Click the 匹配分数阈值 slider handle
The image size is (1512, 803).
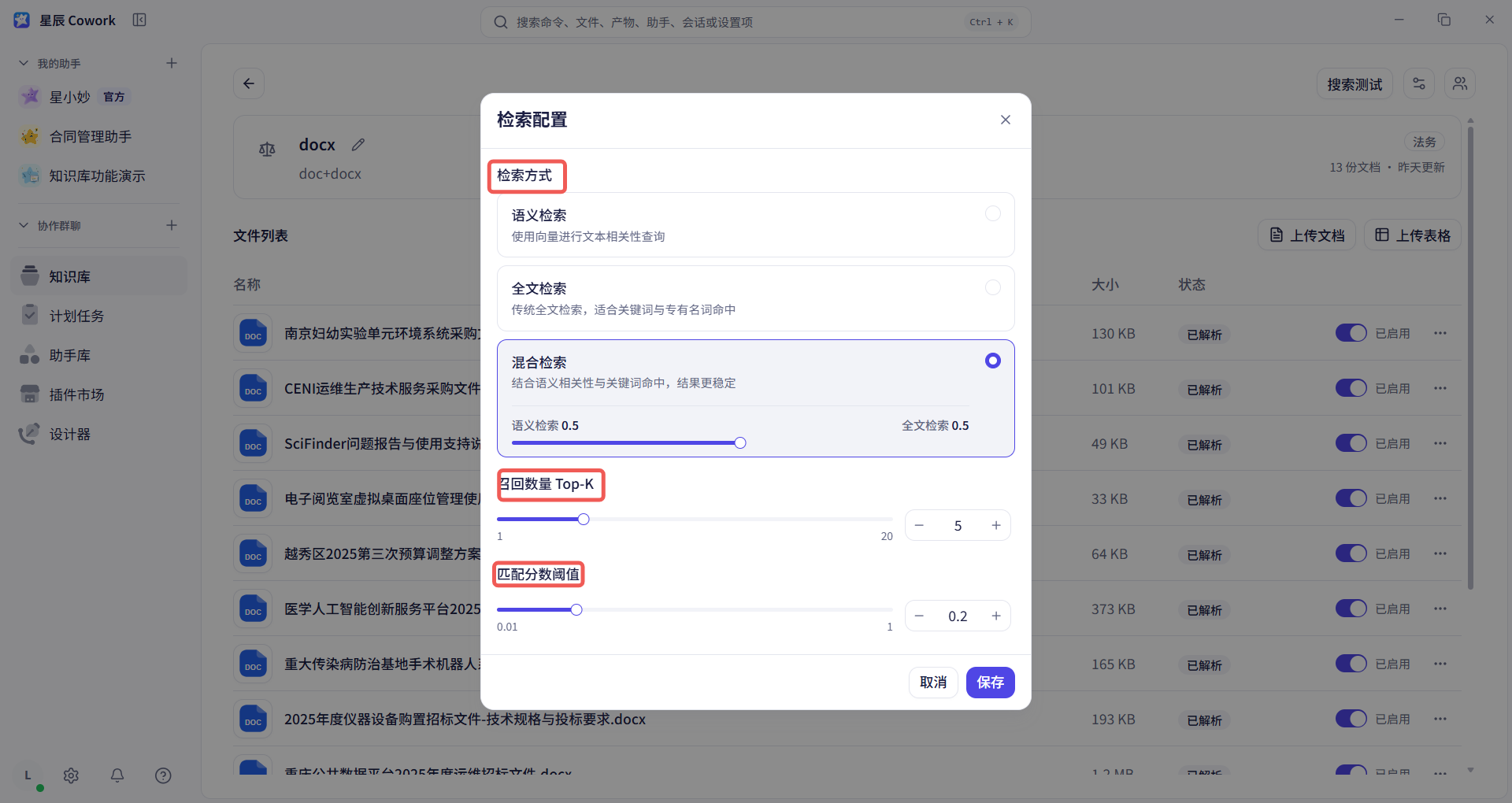click(x=576, y=609)
